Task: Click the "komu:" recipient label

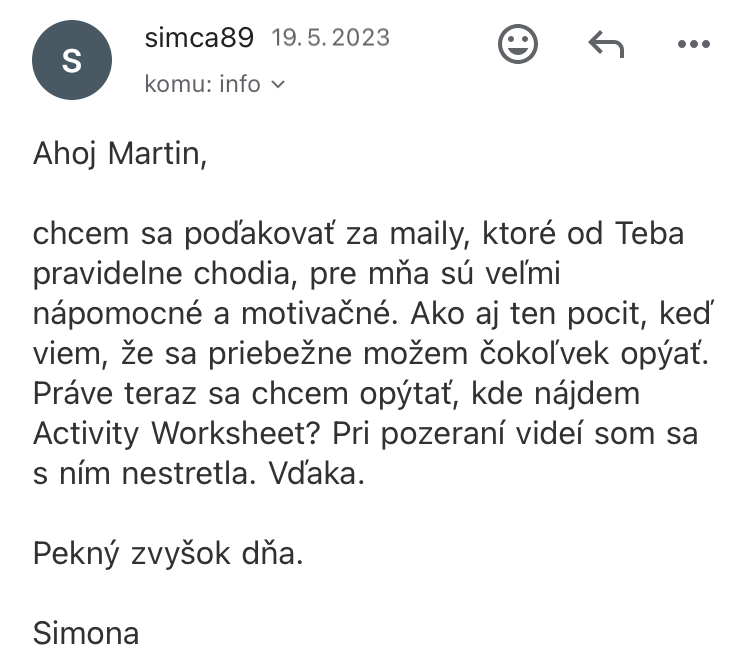Action: click(178, 84)
